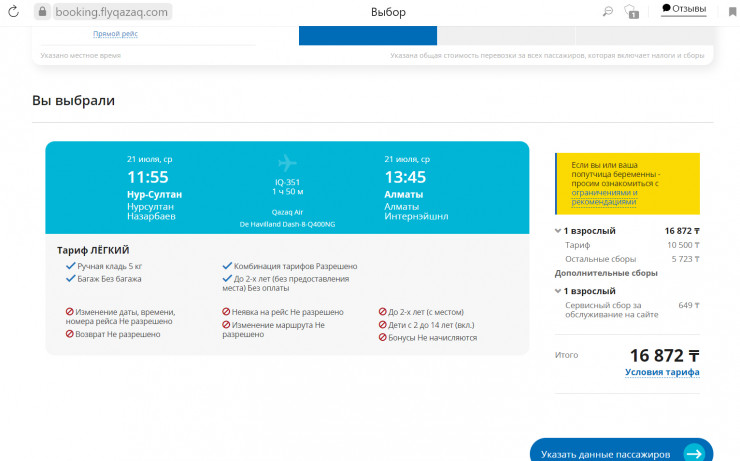Click prohibited icon next to Бонусы Не начисляются

pos(383,338)
